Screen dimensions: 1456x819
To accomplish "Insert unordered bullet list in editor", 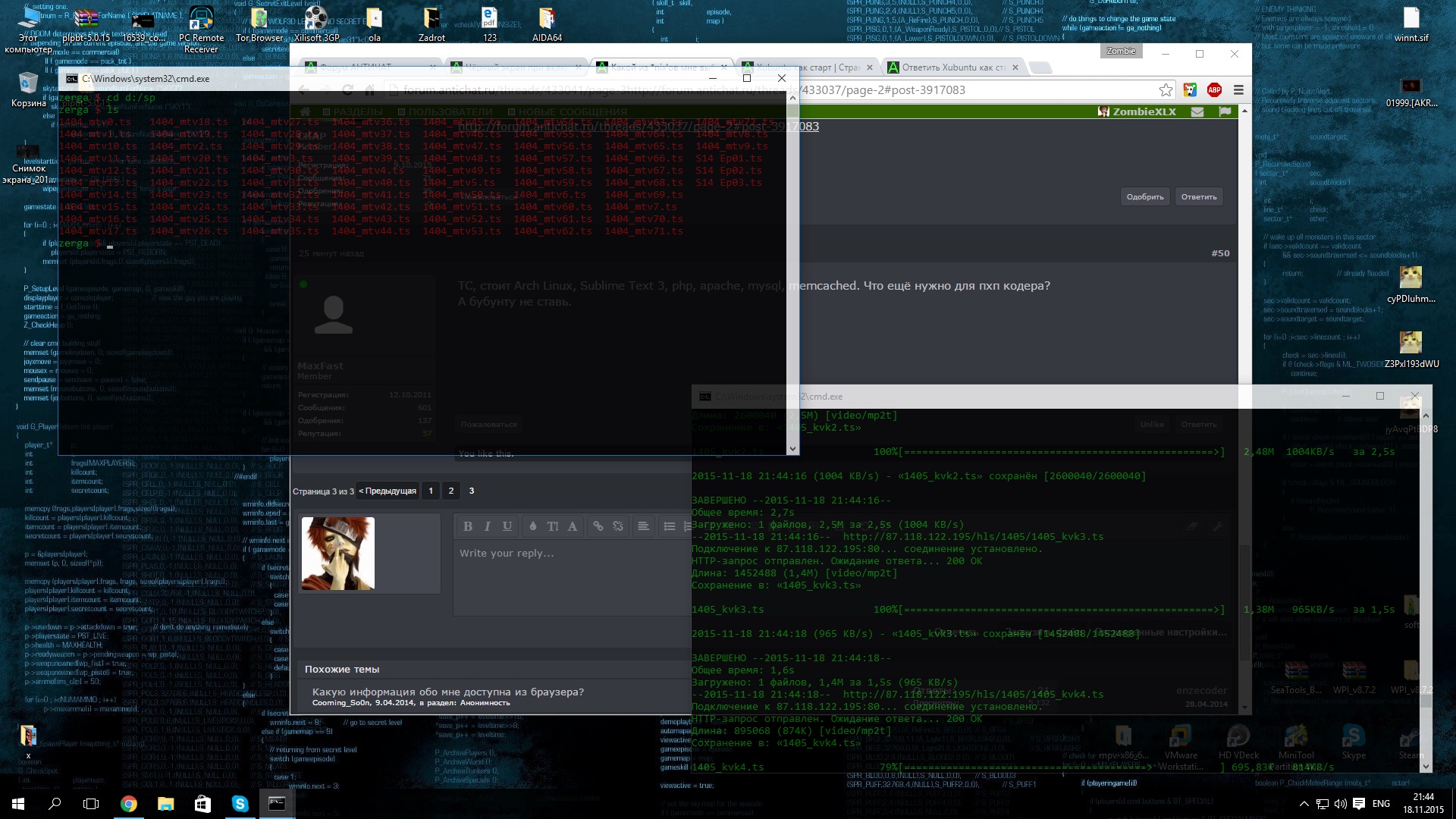I will click(670, 526).
